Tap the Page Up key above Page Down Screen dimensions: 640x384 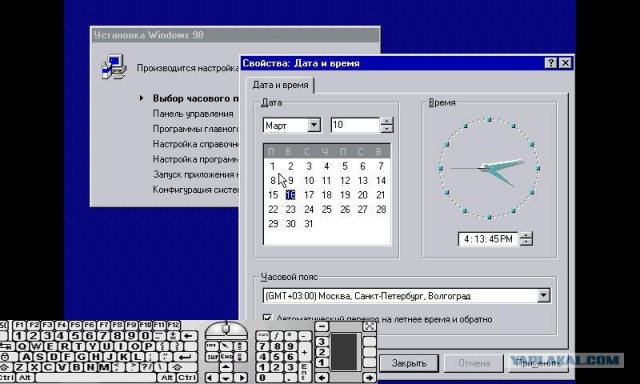(241, 346)
